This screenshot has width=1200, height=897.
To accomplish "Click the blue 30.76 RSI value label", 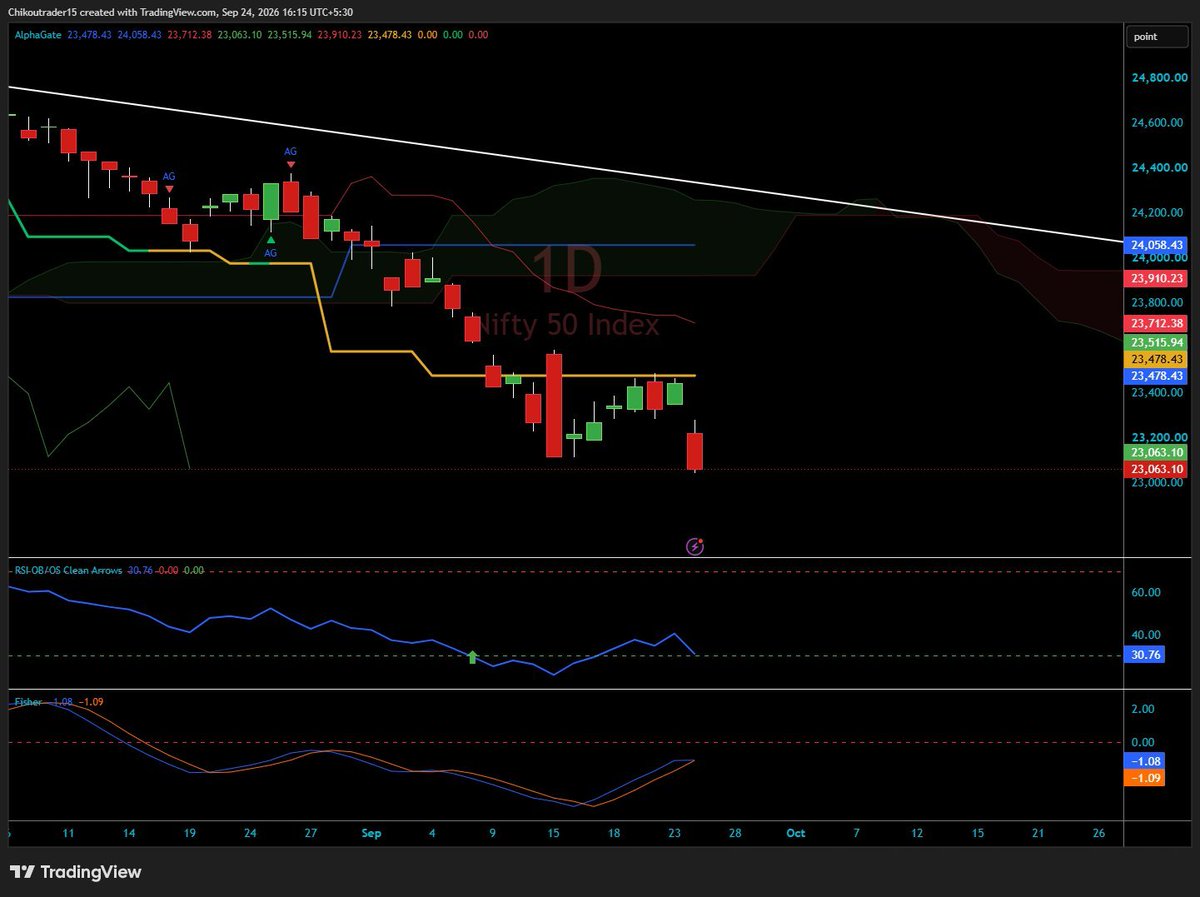I will coord(1144,655).
